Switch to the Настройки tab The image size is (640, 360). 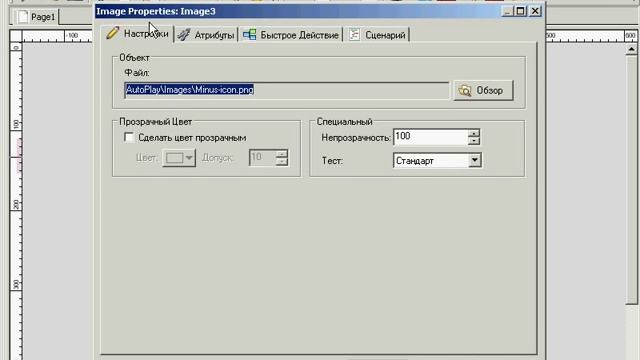pyautogui.click(x=138, y=34)
